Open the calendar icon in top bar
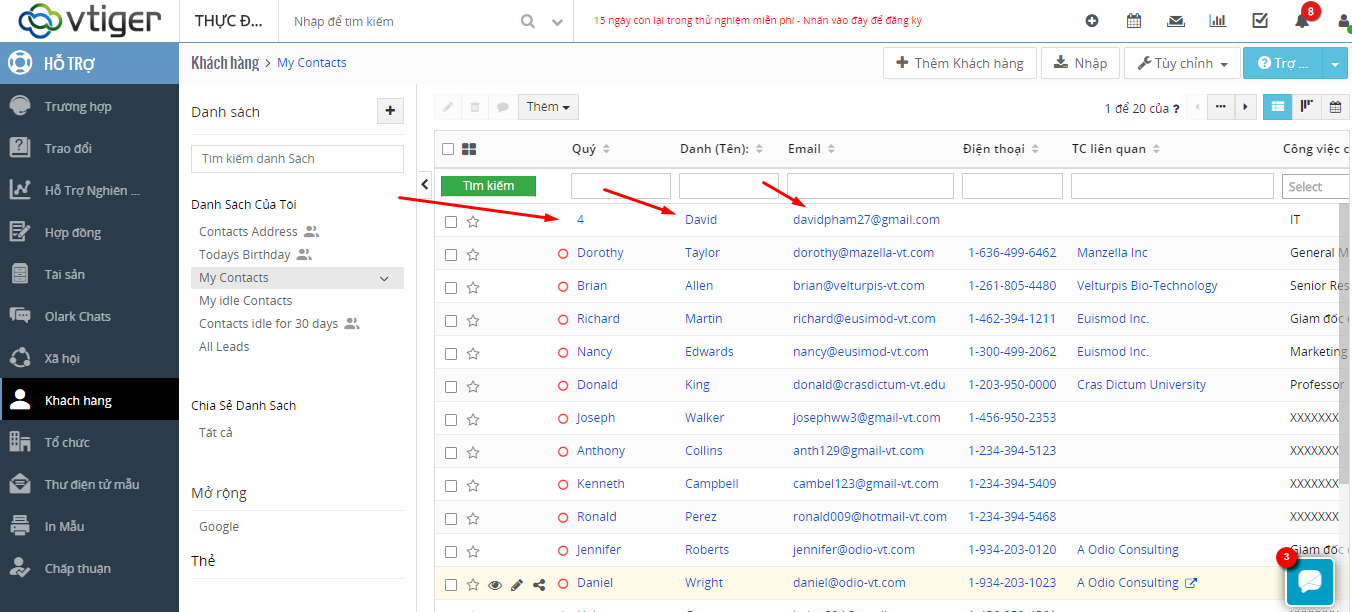 tap(1134, 21)
